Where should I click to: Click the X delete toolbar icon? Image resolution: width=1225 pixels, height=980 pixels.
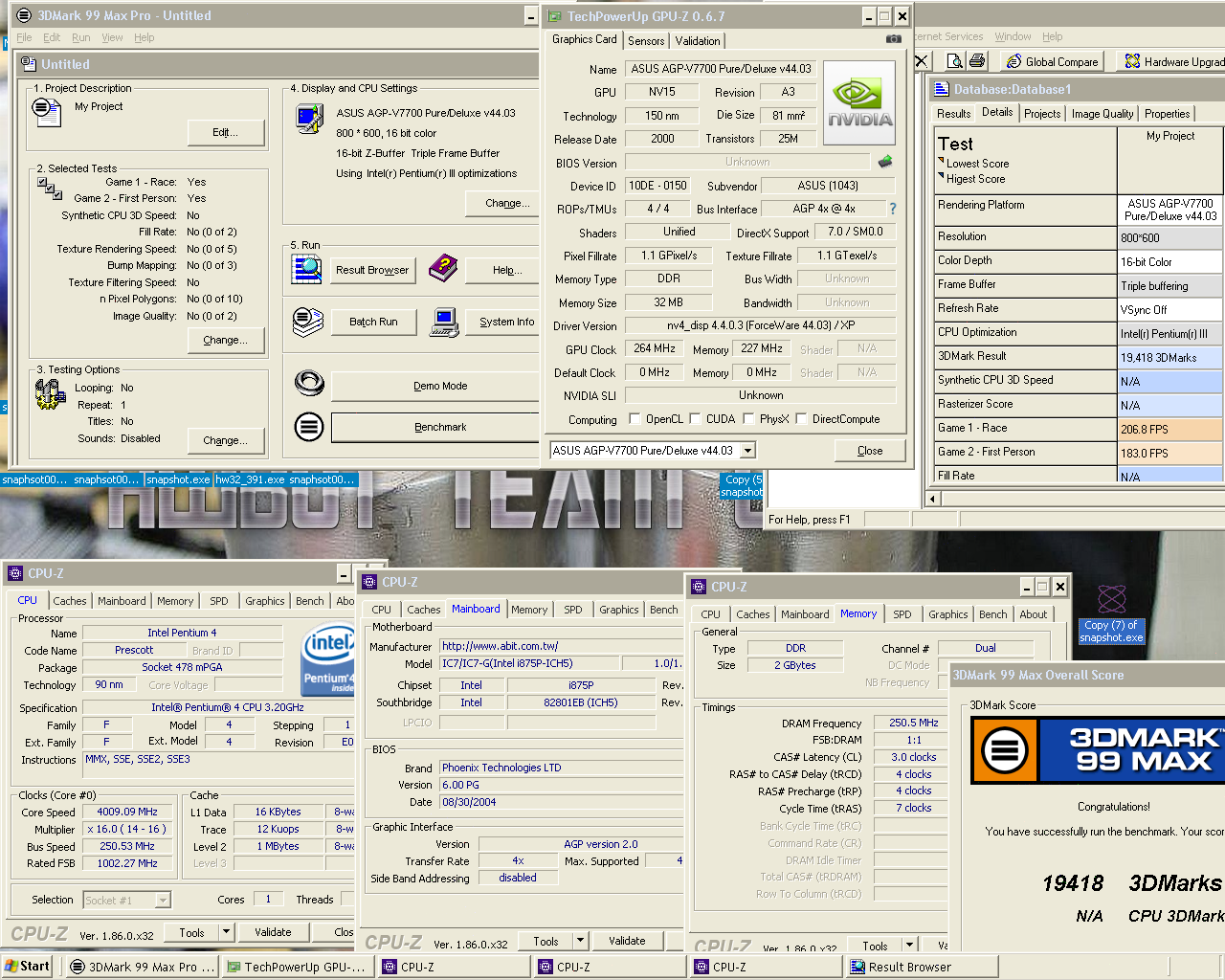coord(921,61)
